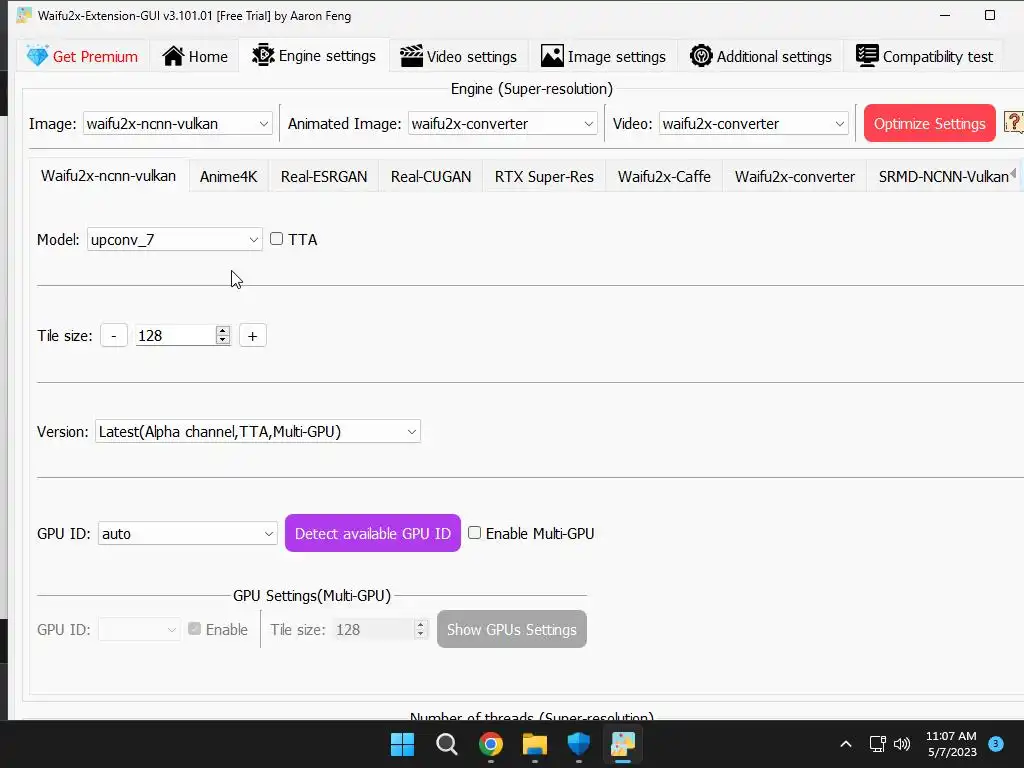1024x768 pixels.
Task: Click the Compatibility test monitor icon
Action: (867, 56)
